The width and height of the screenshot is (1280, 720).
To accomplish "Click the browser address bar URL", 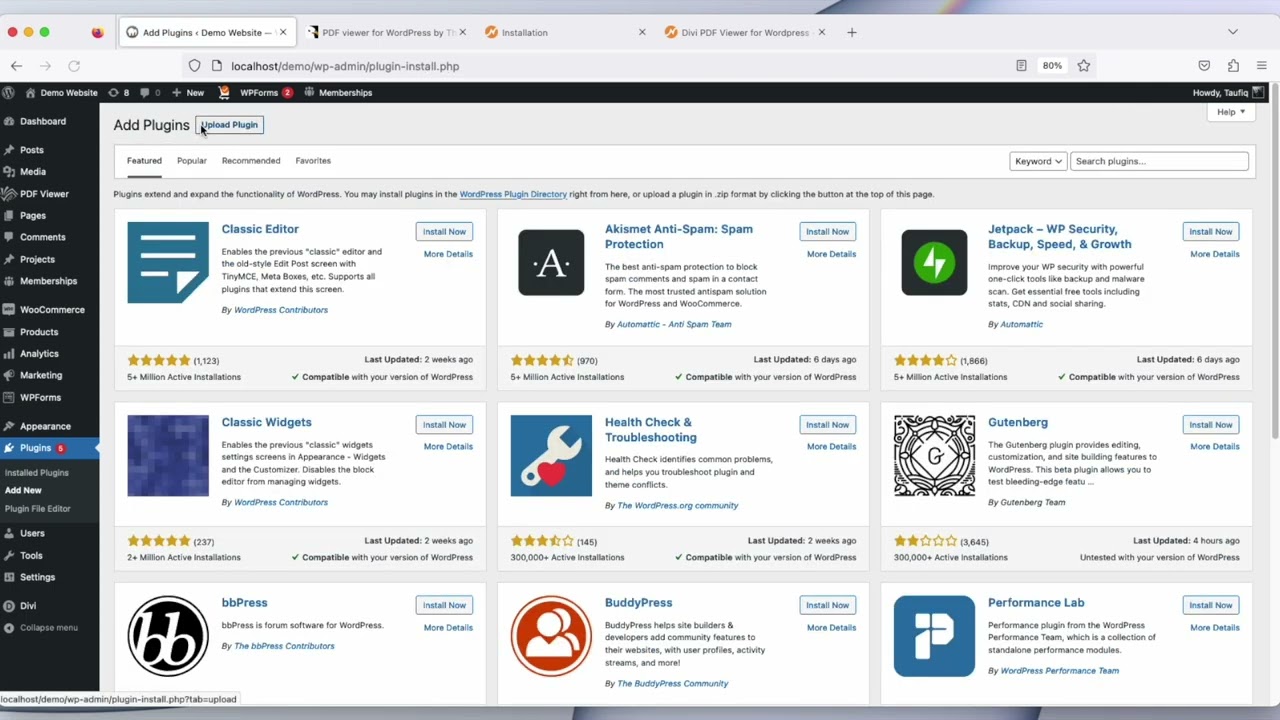I will pos(345,66).
